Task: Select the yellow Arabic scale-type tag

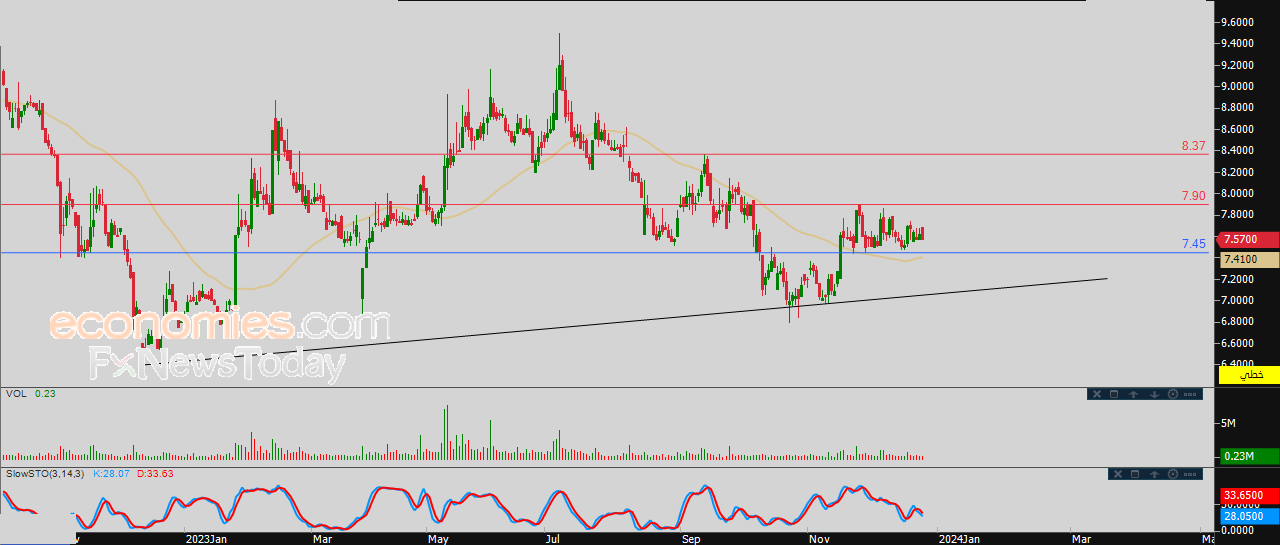Action: 1250,374
